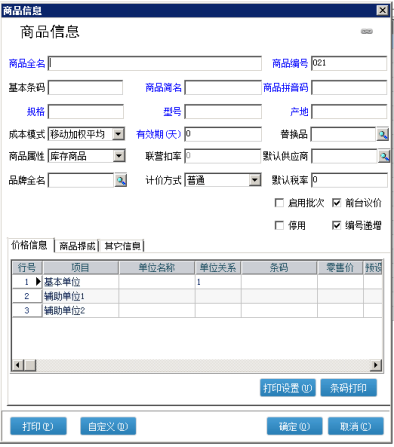Click the 单位关系 cell of 基本单位 row
394x447 pixels.
[x=218, y=282]
